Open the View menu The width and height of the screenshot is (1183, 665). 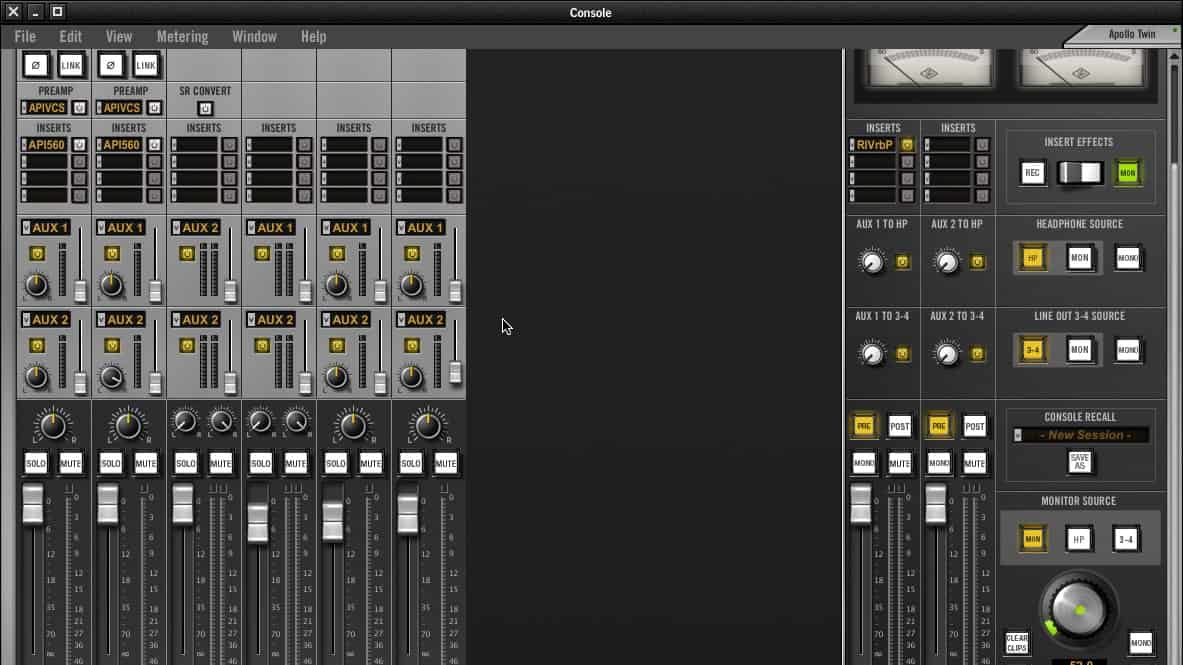119,37
